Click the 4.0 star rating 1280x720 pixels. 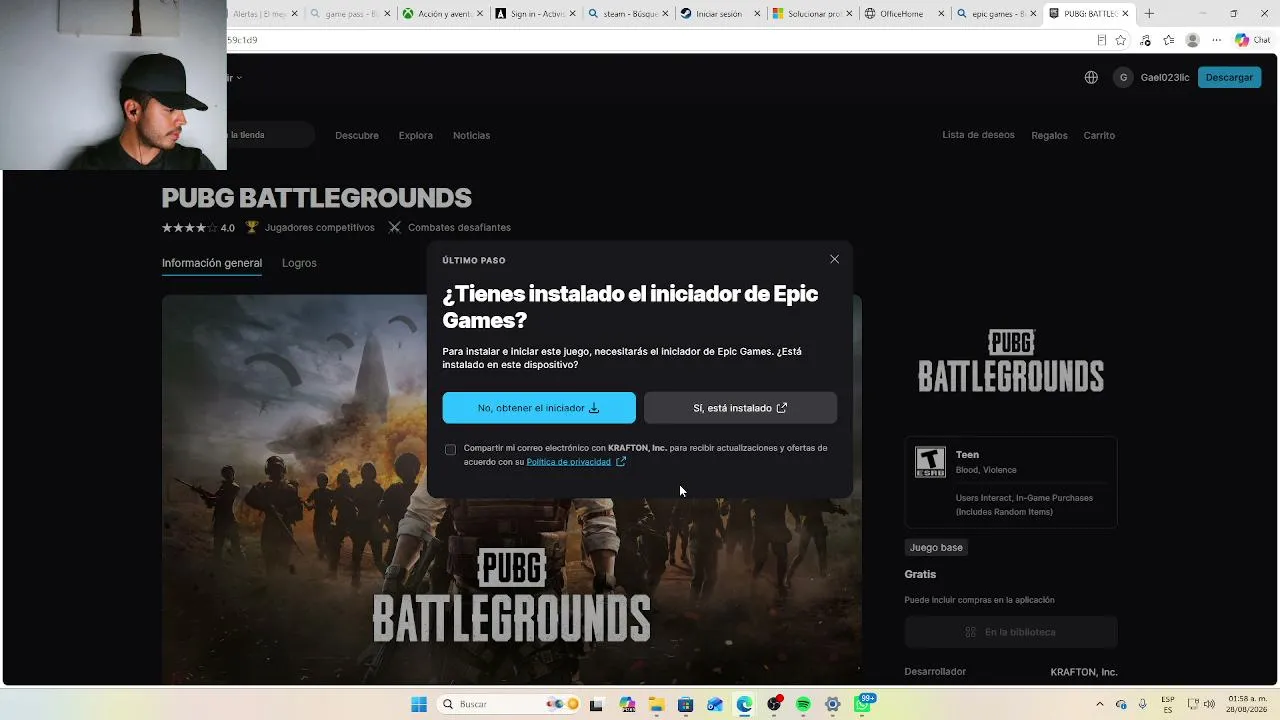tap(198, 228)
